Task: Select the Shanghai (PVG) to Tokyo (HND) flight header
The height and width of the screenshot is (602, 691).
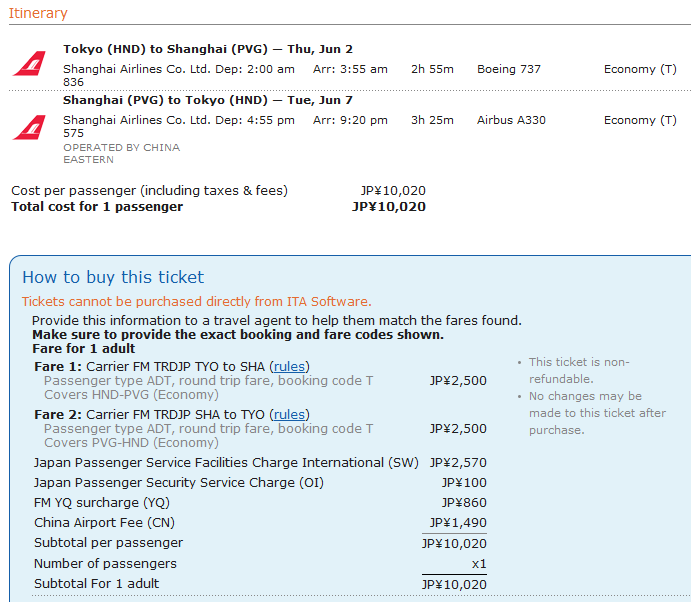Action: click(207, 100)
